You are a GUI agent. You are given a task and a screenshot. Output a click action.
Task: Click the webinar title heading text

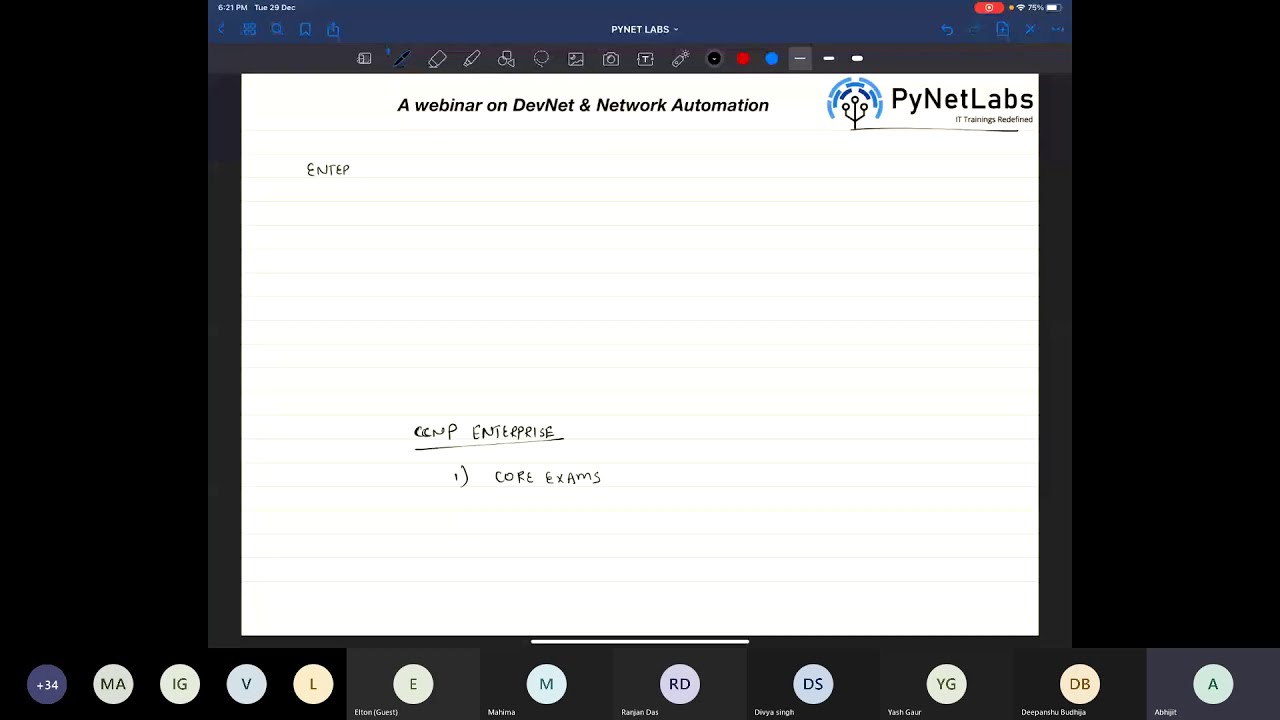tap(583, 105)
